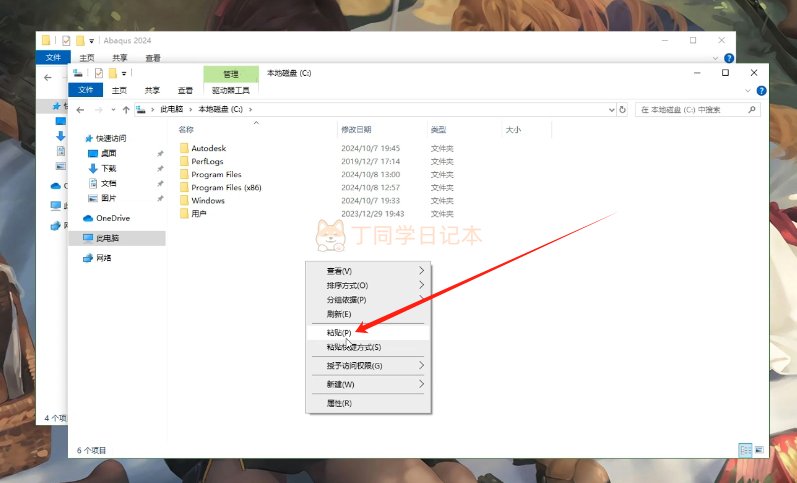Open help with the blue question icon in C: window
This screenshot has height=483, width=797.
(x=761, y=90)
